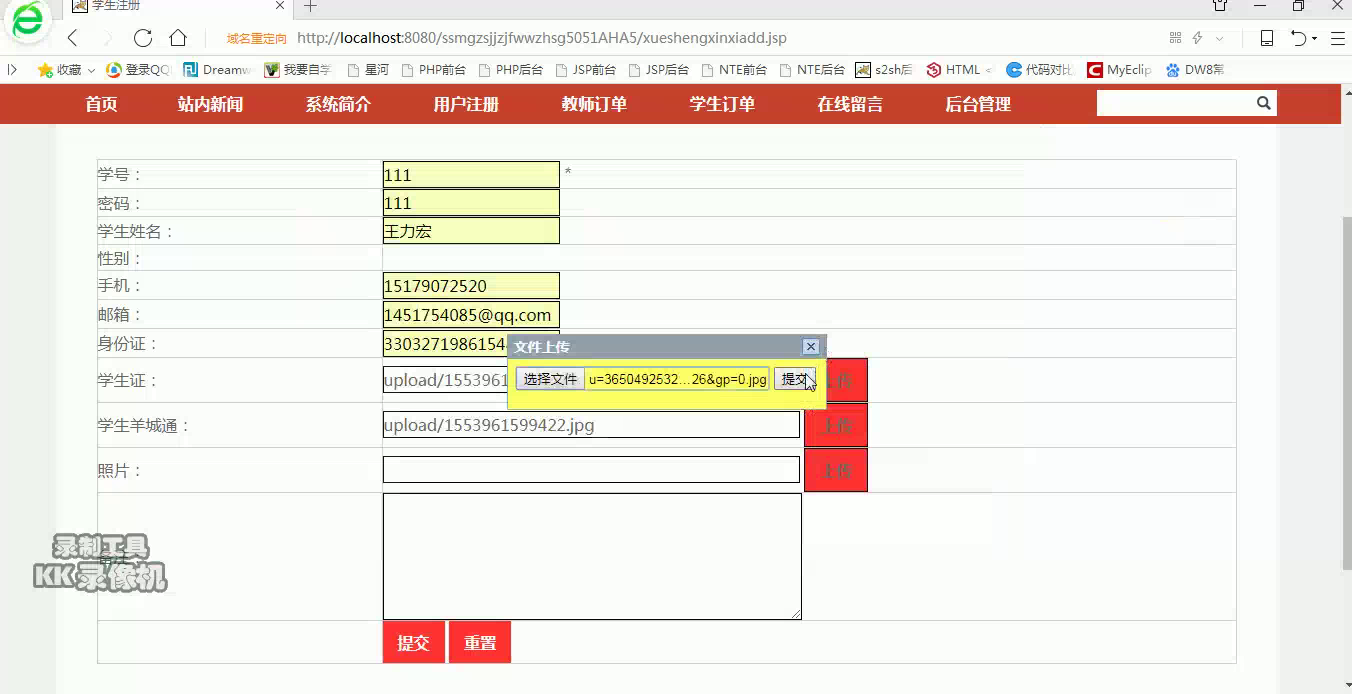
Task: Open the PHP前台 bookmark
Action: coord(433,70)
